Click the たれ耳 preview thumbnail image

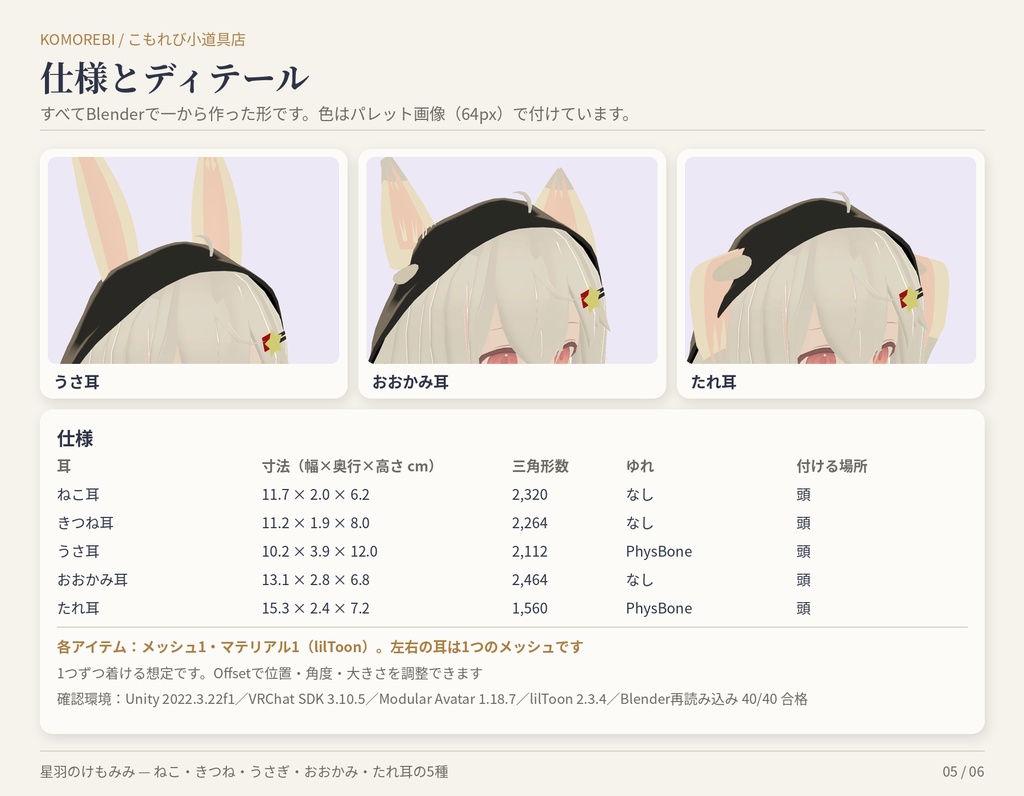[831, 260]
